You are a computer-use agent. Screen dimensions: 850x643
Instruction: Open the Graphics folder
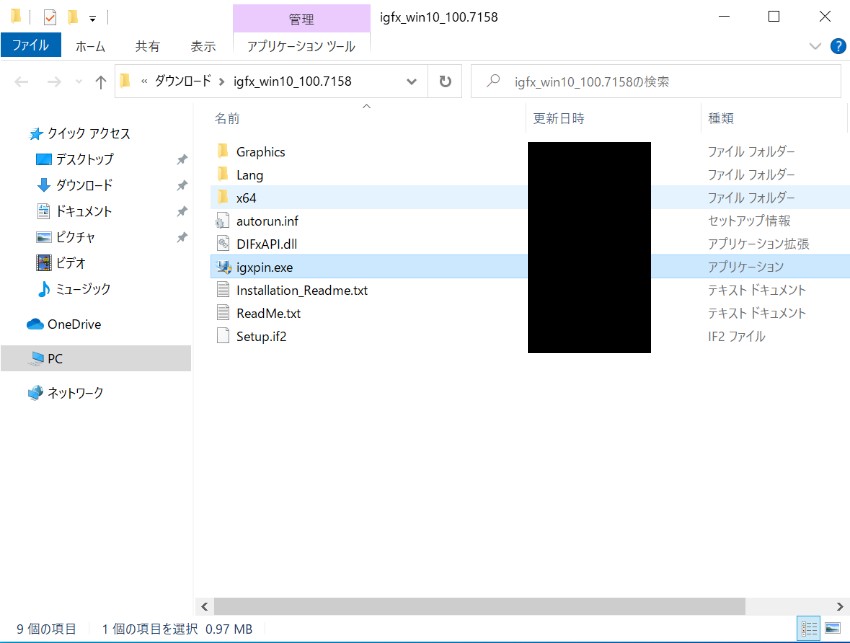point(260,151)
